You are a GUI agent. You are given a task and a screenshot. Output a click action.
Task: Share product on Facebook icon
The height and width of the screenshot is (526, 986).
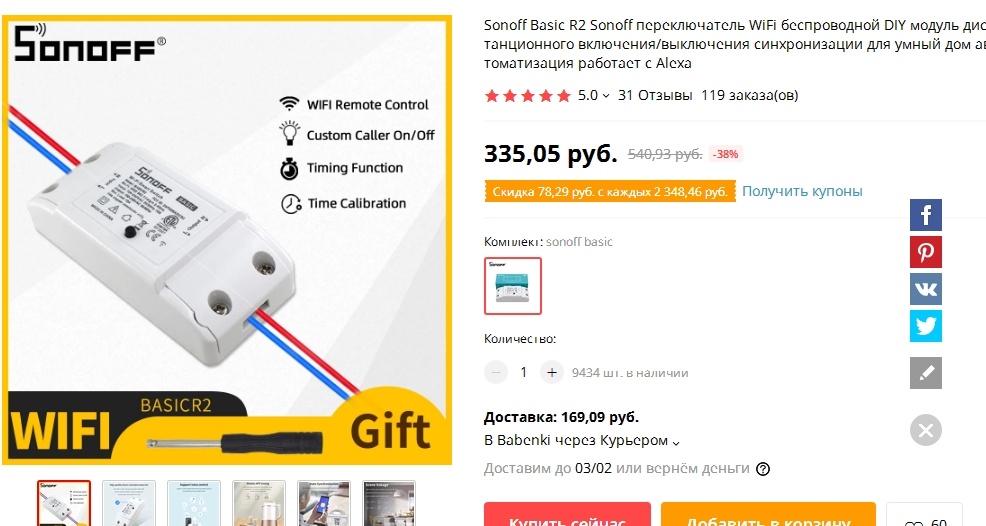[x=926, y=215]
